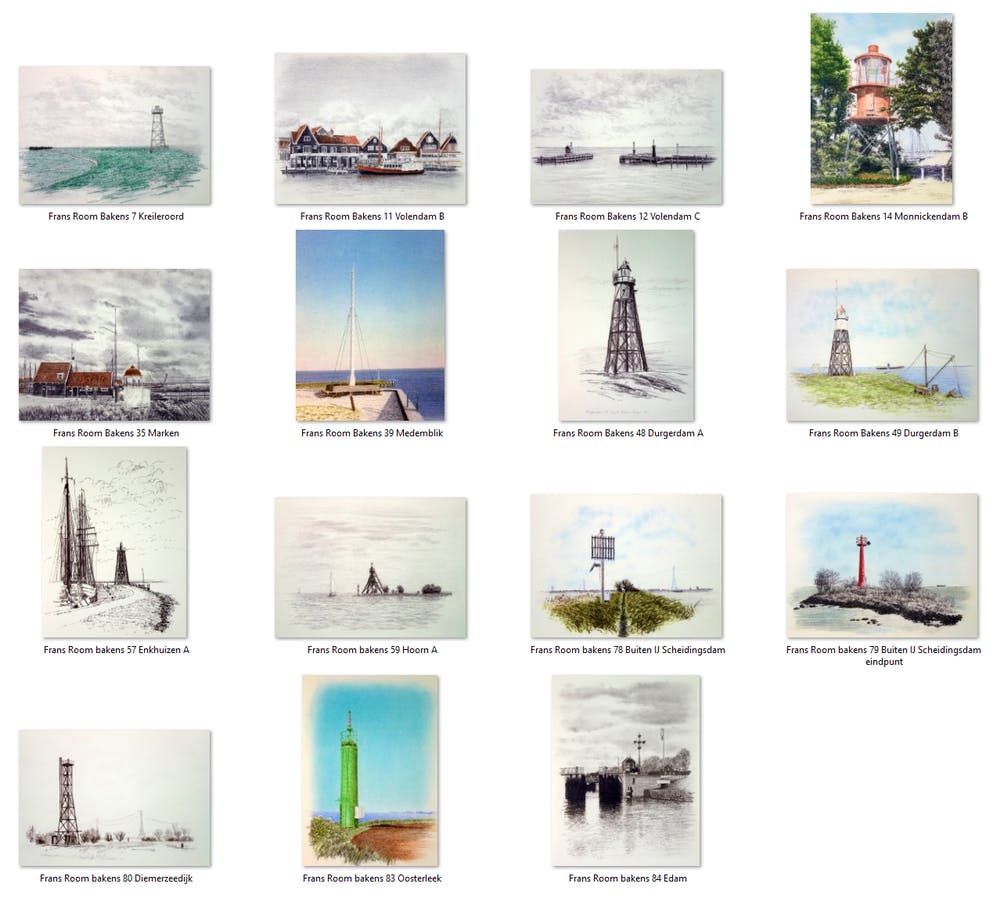The width and height of the screenshot is (1000, 898).
Task: Click the Durgerdam A tower drawing
Action: [626, 325]
